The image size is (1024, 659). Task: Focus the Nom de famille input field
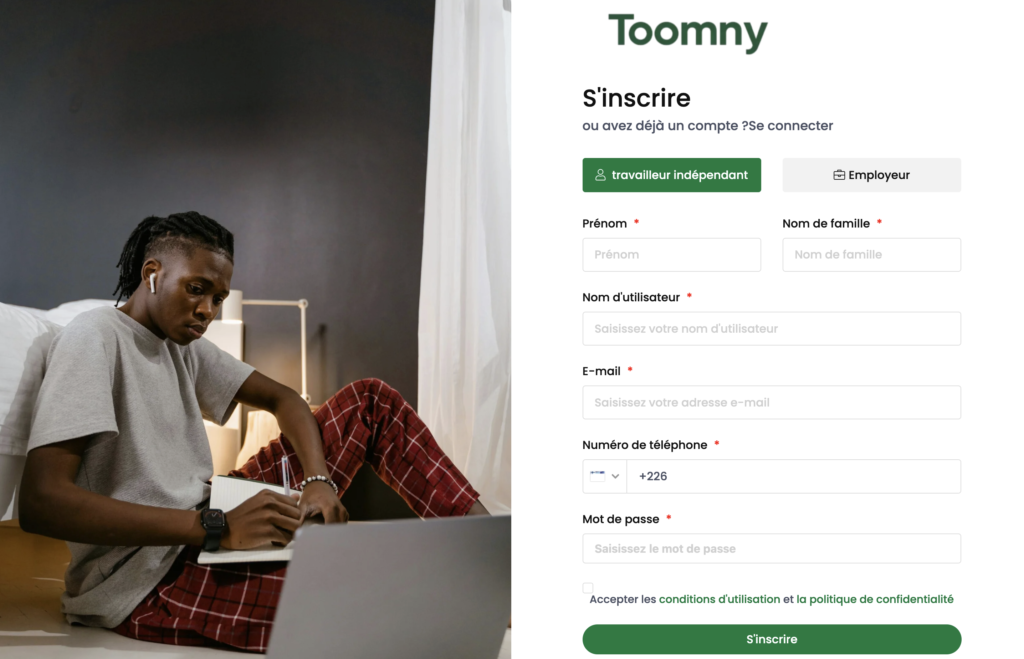tap(871, 255)
